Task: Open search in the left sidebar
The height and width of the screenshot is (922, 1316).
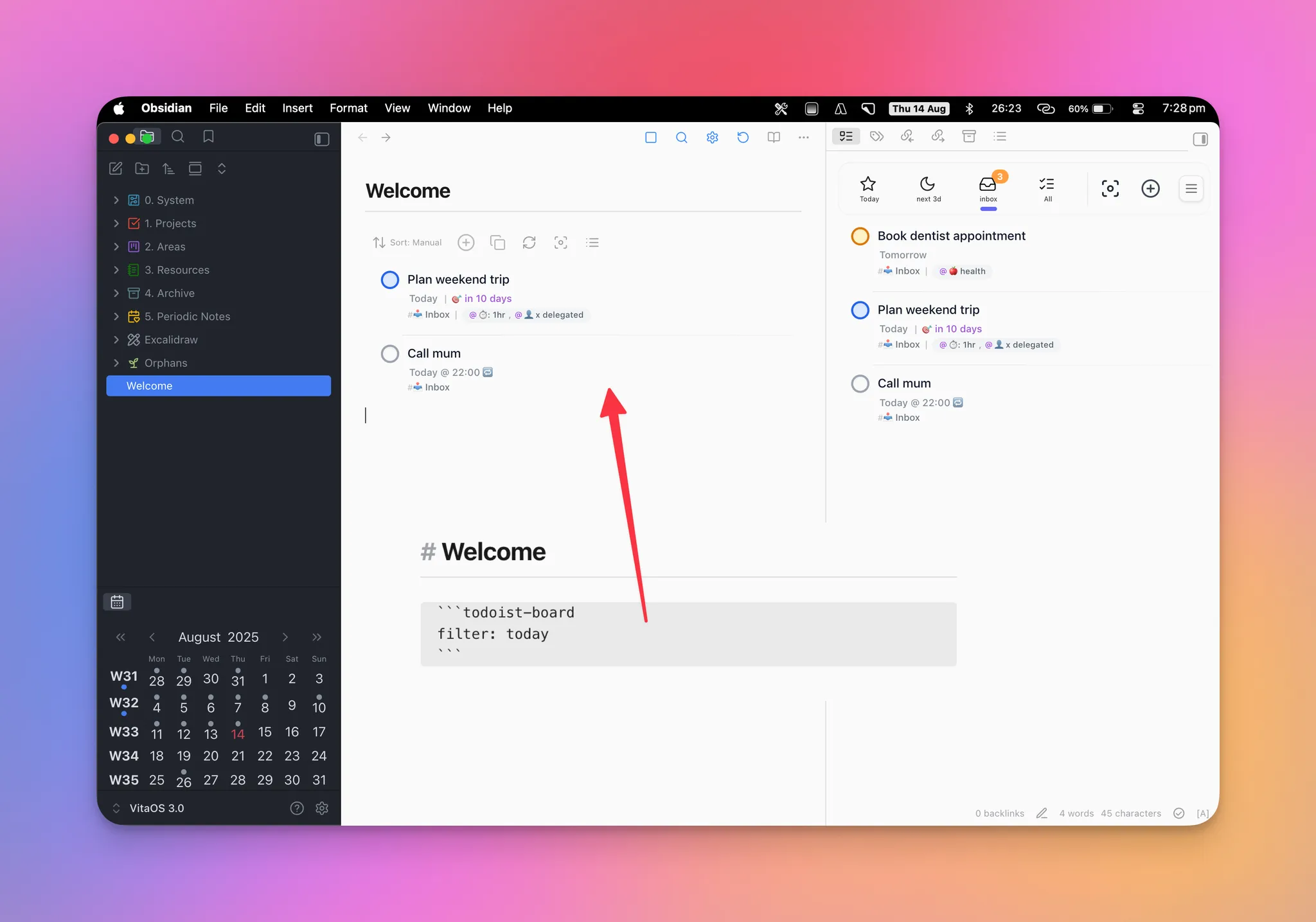Action: coord(178,136)
